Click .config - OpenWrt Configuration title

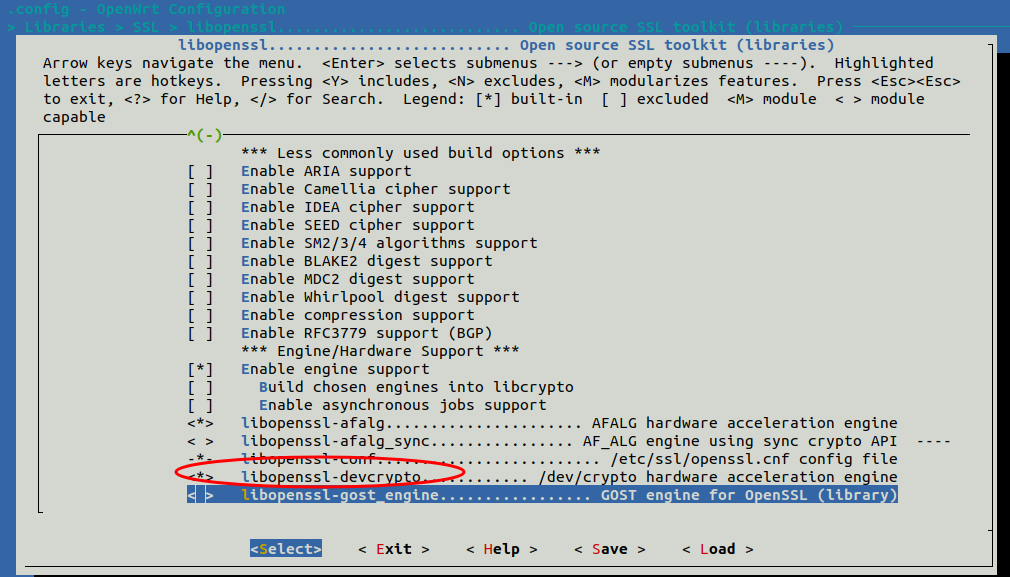click(x=146, y=10)
